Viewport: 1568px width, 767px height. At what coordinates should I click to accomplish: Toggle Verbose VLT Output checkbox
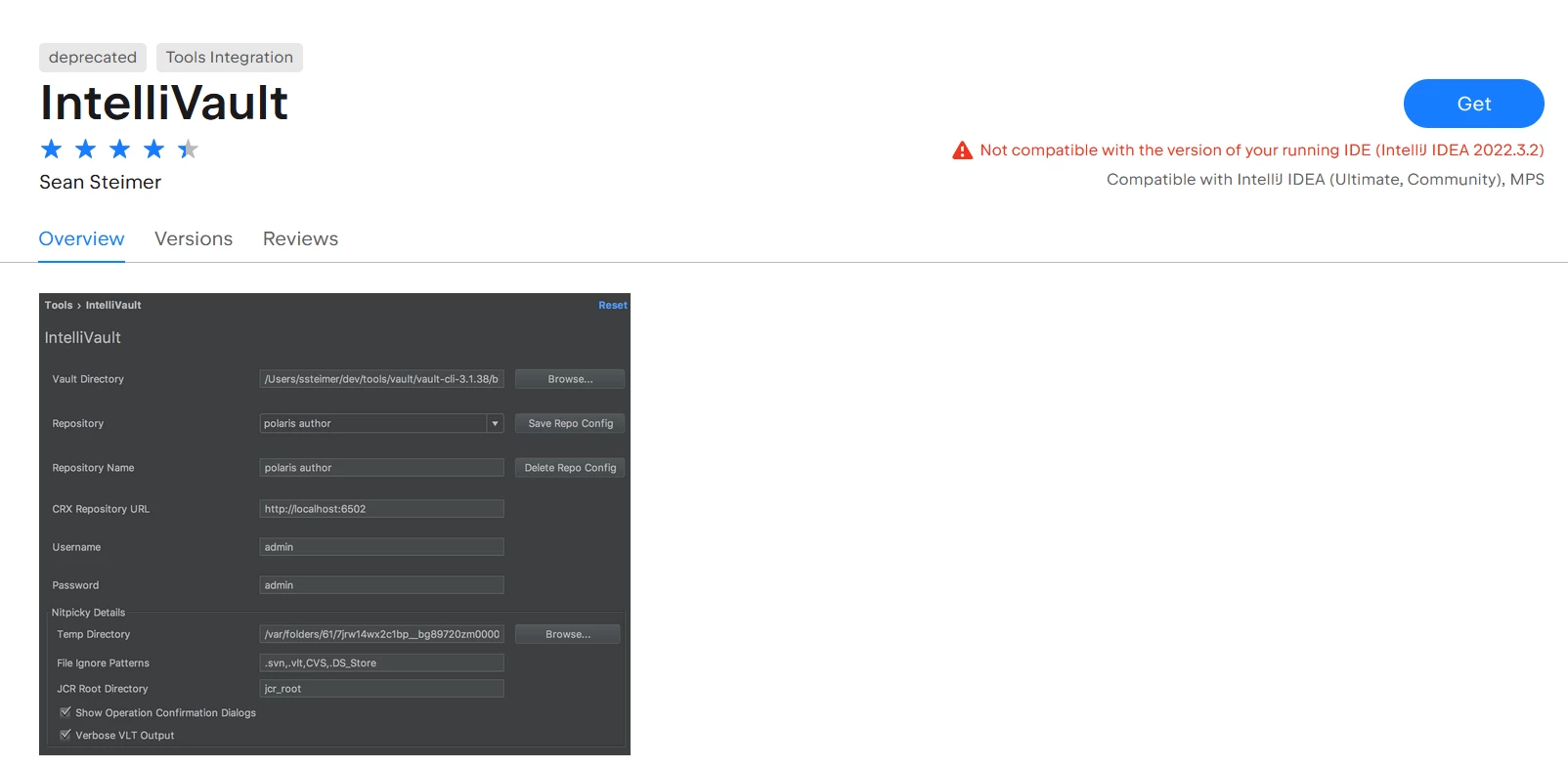[65, 735]
